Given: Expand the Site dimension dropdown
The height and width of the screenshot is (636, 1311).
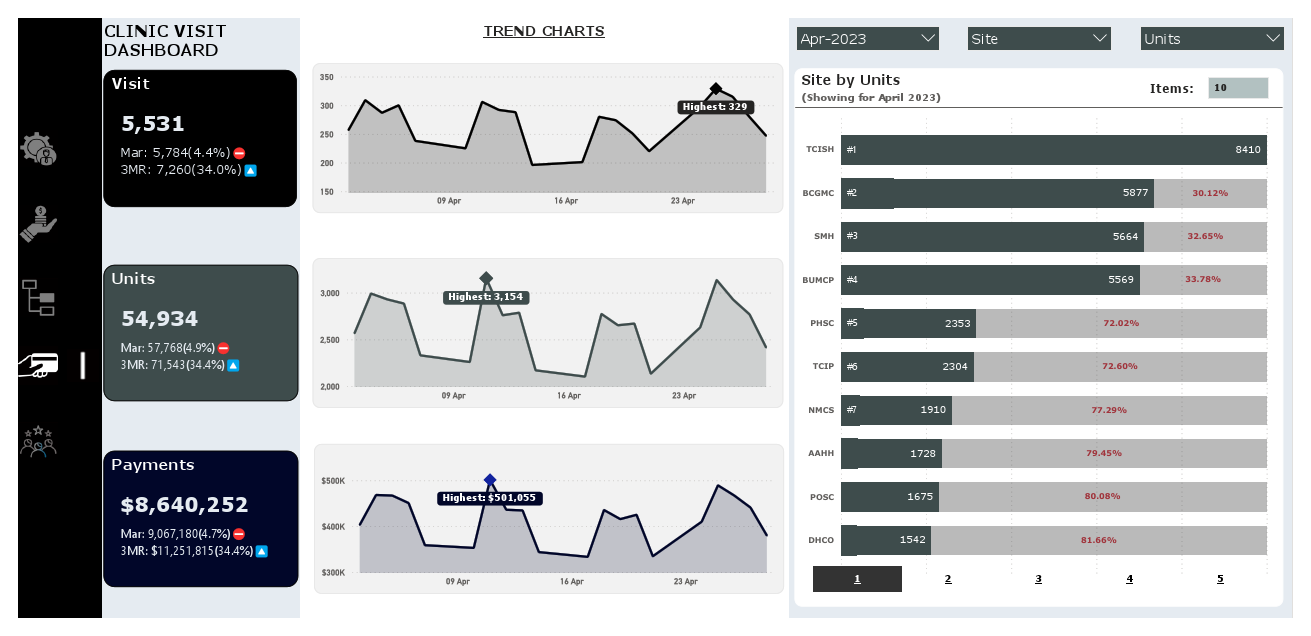Looking at the screenshot, I should pos(1038,38).
